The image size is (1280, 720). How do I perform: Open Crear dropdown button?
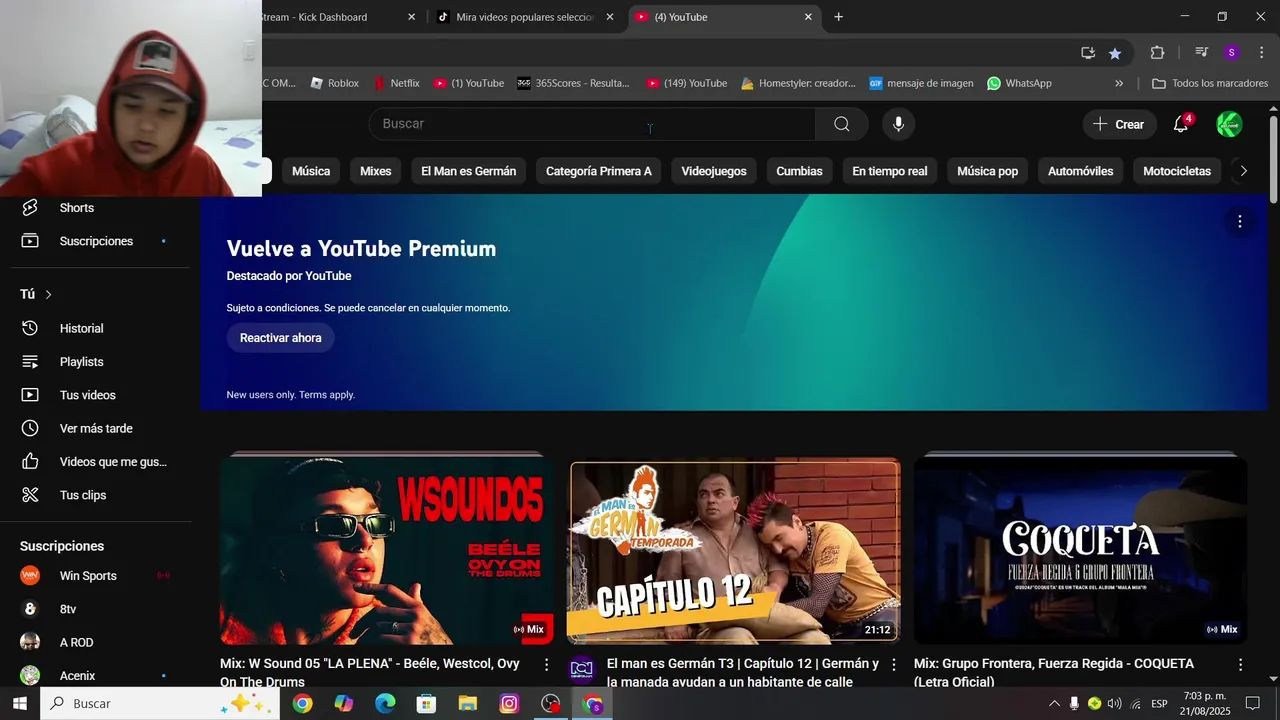(x=1118, y=124)
